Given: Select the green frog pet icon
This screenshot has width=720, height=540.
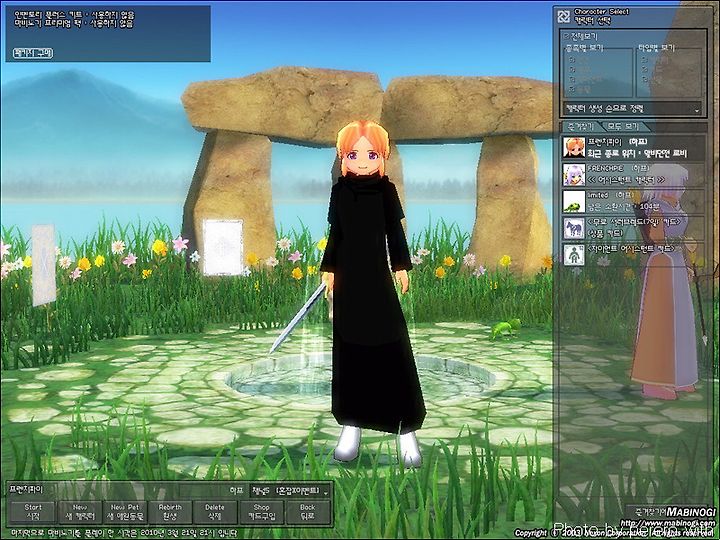Looking at the screenshot, I should (x=574, y=202).
